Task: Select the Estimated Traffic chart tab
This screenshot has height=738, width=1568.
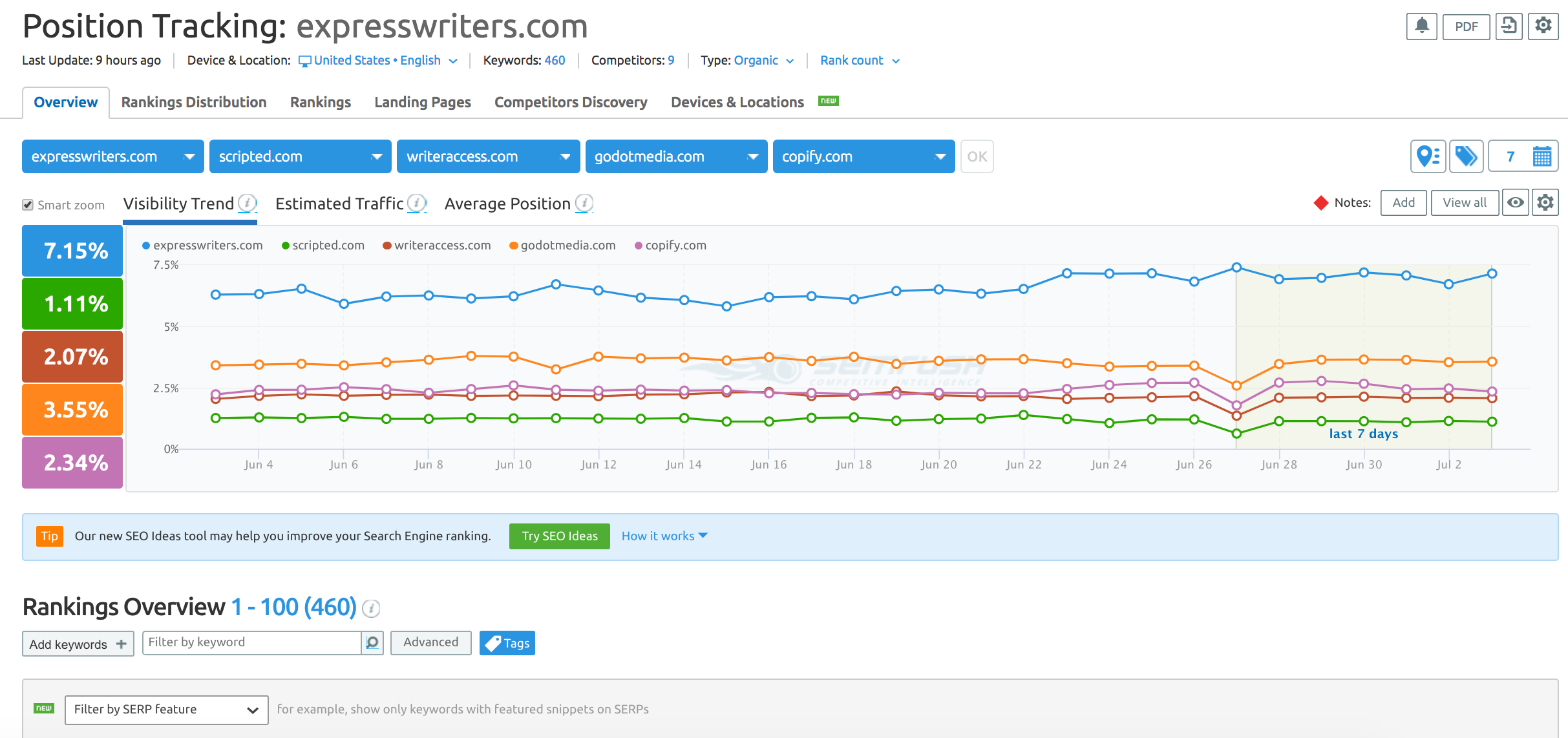Action: (x=339, y=204)
